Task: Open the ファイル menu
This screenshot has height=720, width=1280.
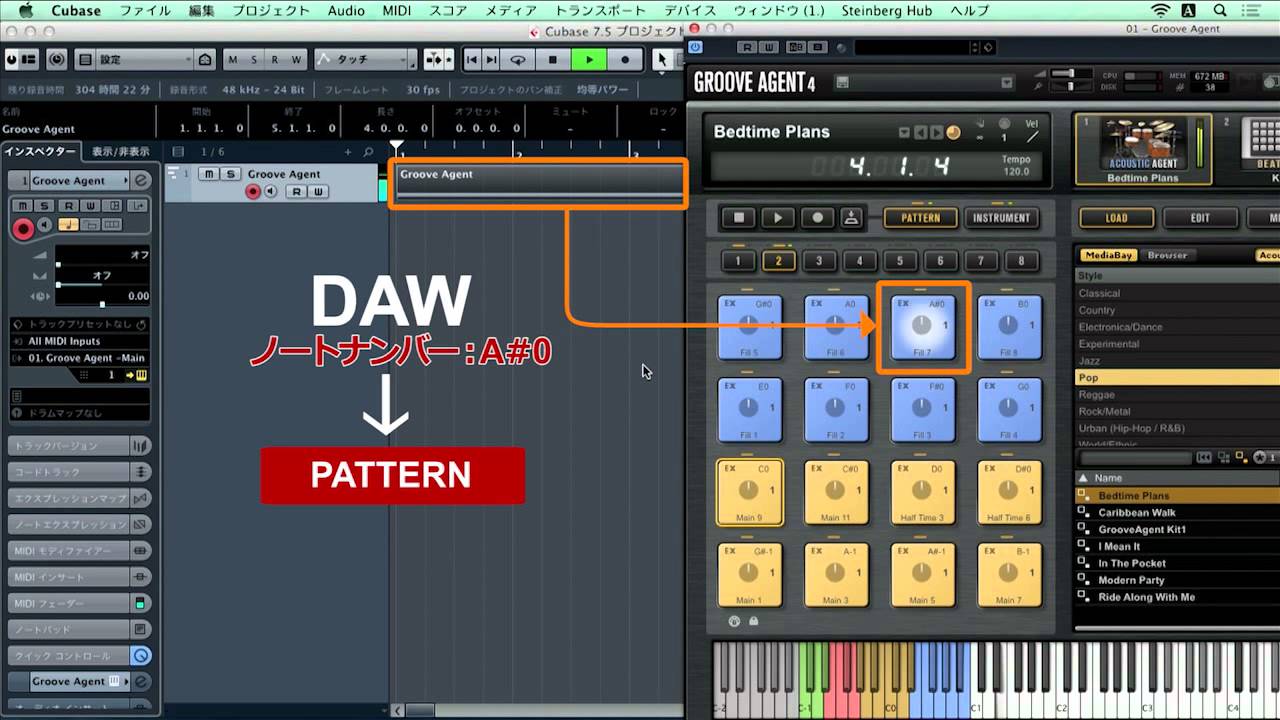Action: tap(145, 11)
